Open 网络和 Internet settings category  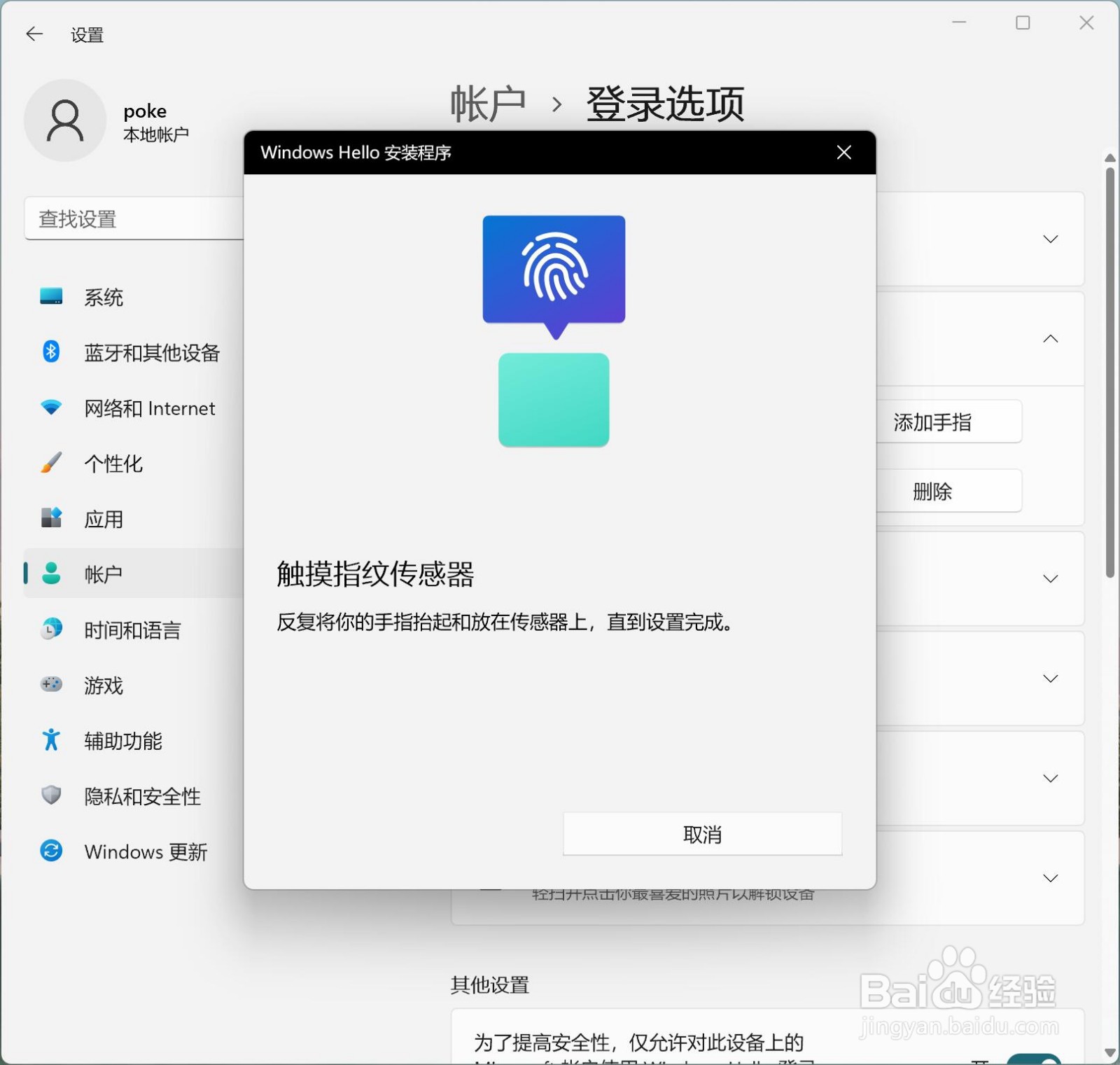tap(133, 408)
